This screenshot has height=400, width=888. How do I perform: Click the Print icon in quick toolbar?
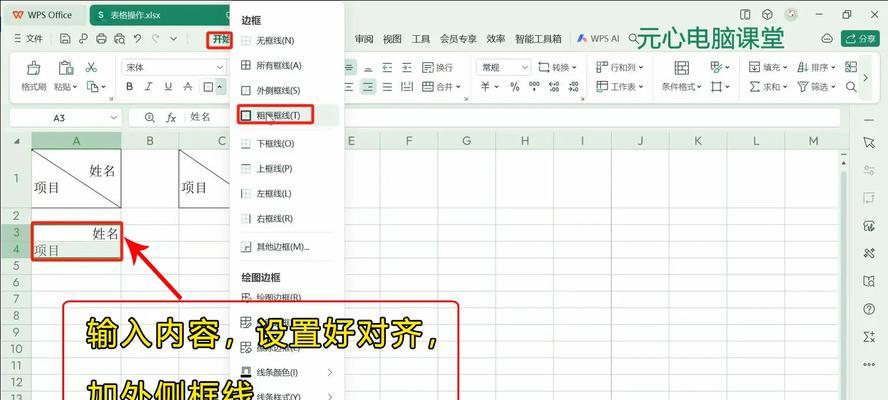[101, 39]
